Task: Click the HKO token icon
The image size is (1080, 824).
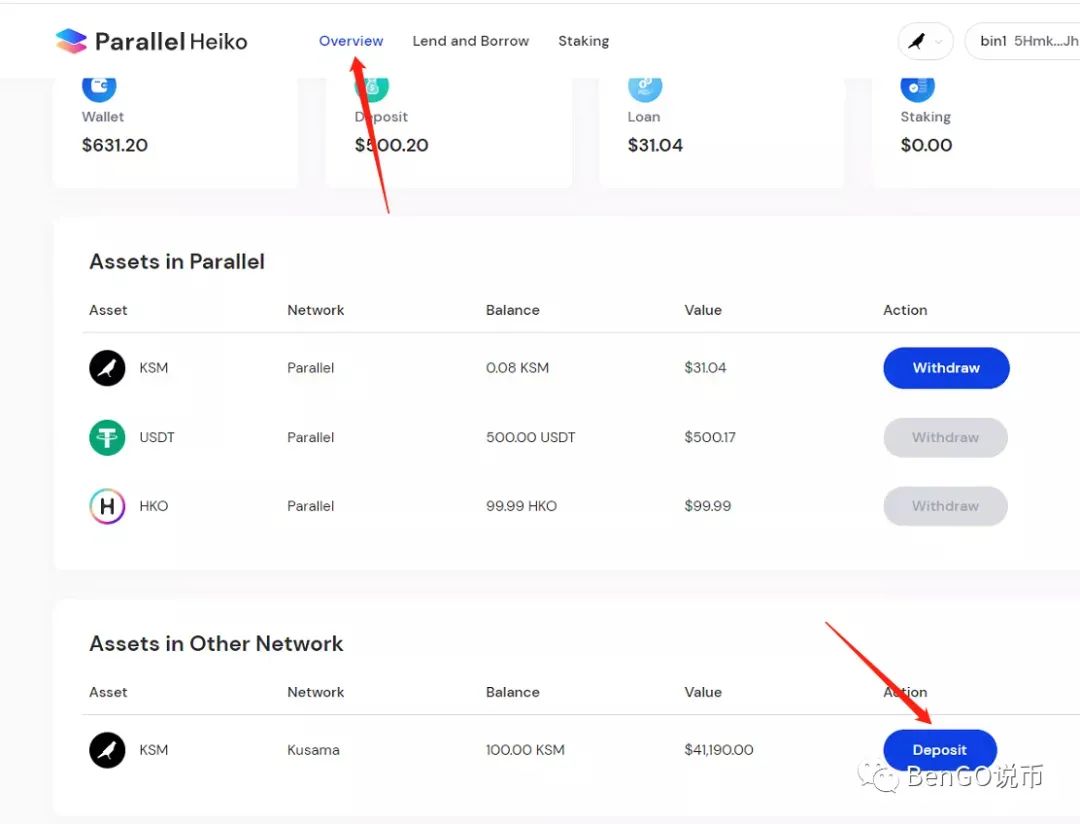Action: 107,506
